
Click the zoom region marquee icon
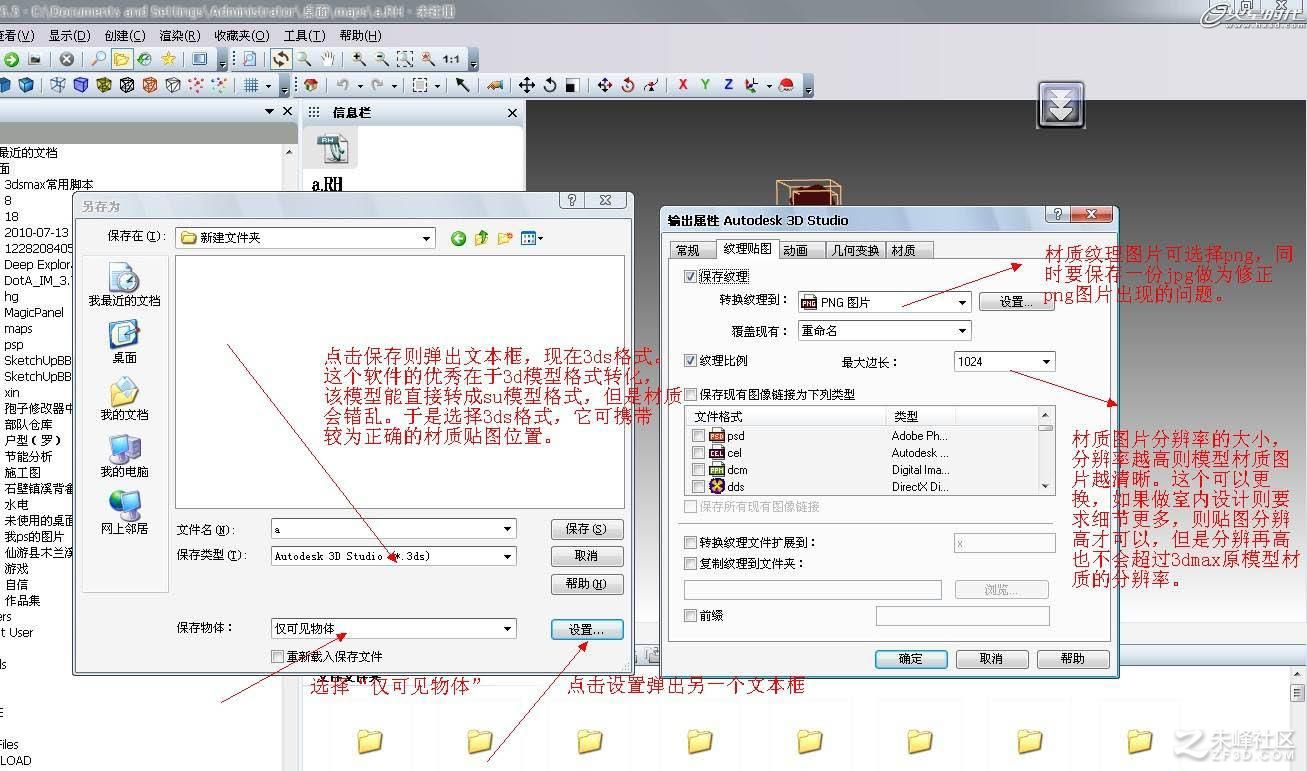point(405,60)
